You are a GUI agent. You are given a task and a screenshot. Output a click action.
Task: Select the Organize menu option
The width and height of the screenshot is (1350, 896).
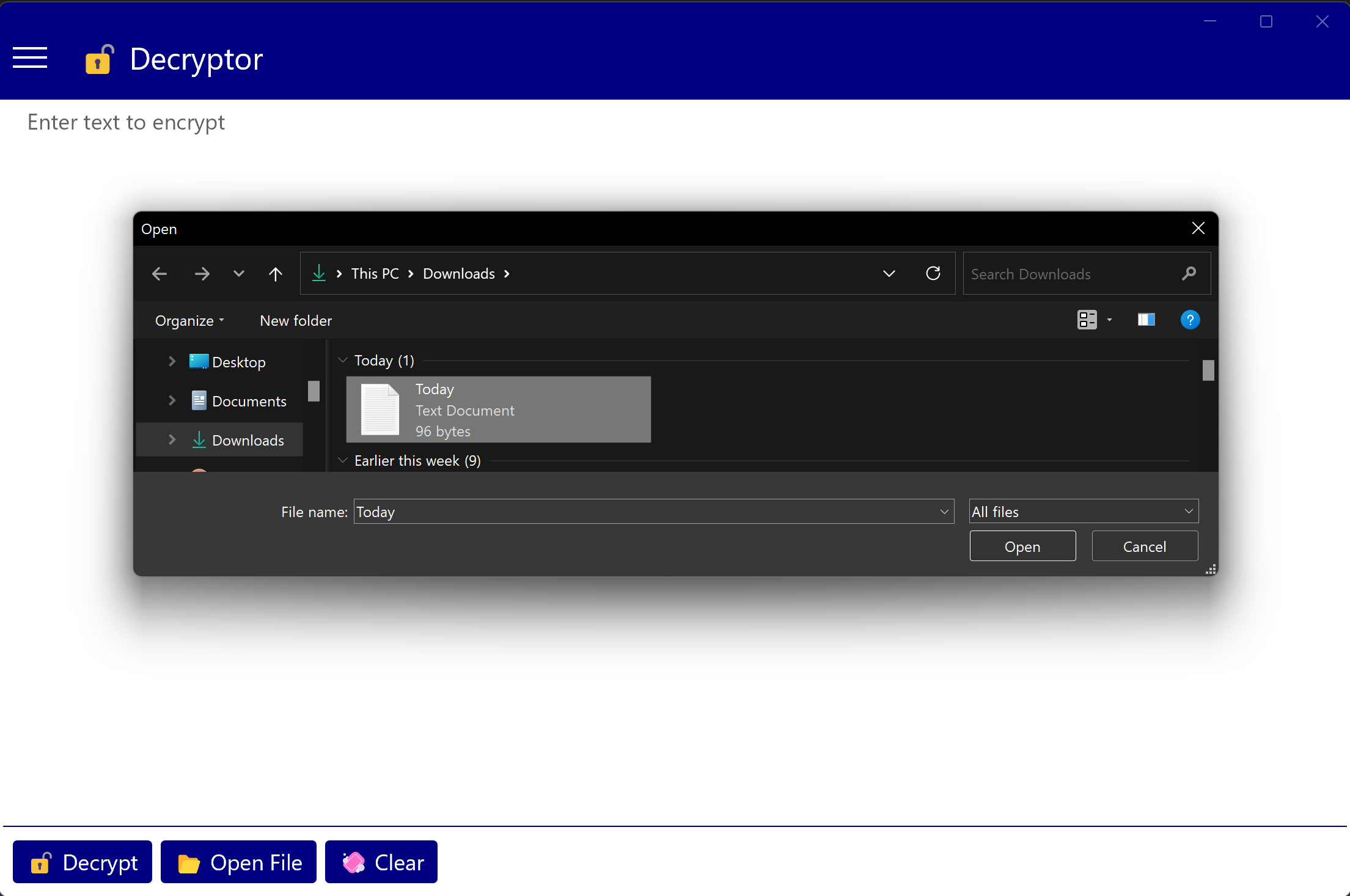pyautogui.click(x=188, y=320)
